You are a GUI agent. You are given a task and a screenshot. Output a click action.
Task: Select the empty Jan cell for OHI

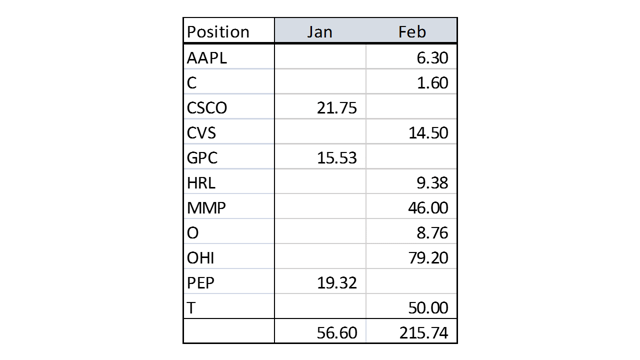pyautogui.click(x=320, y=257)
